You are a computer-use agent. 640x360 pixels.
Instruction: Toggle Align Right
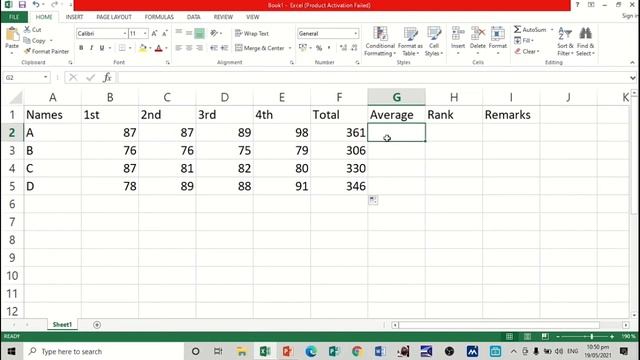199,48
